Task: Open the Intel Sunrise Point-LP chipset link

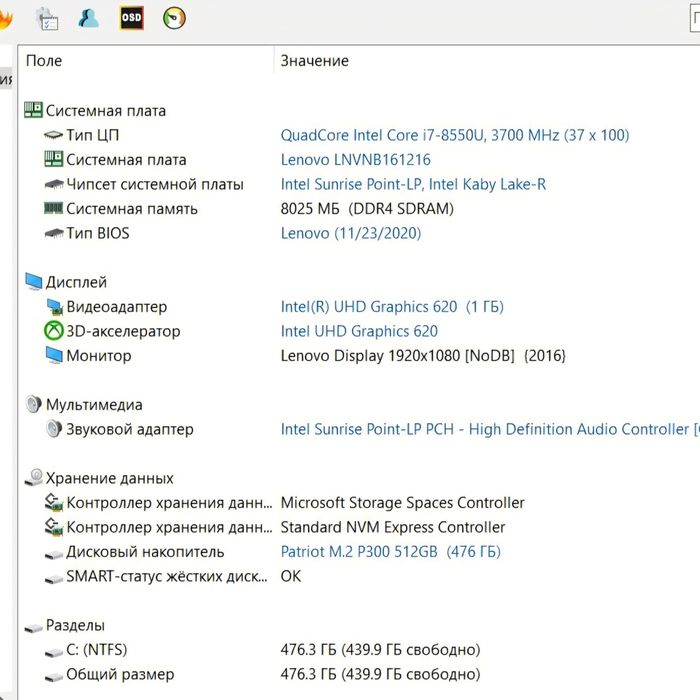Action: [413, 184]
